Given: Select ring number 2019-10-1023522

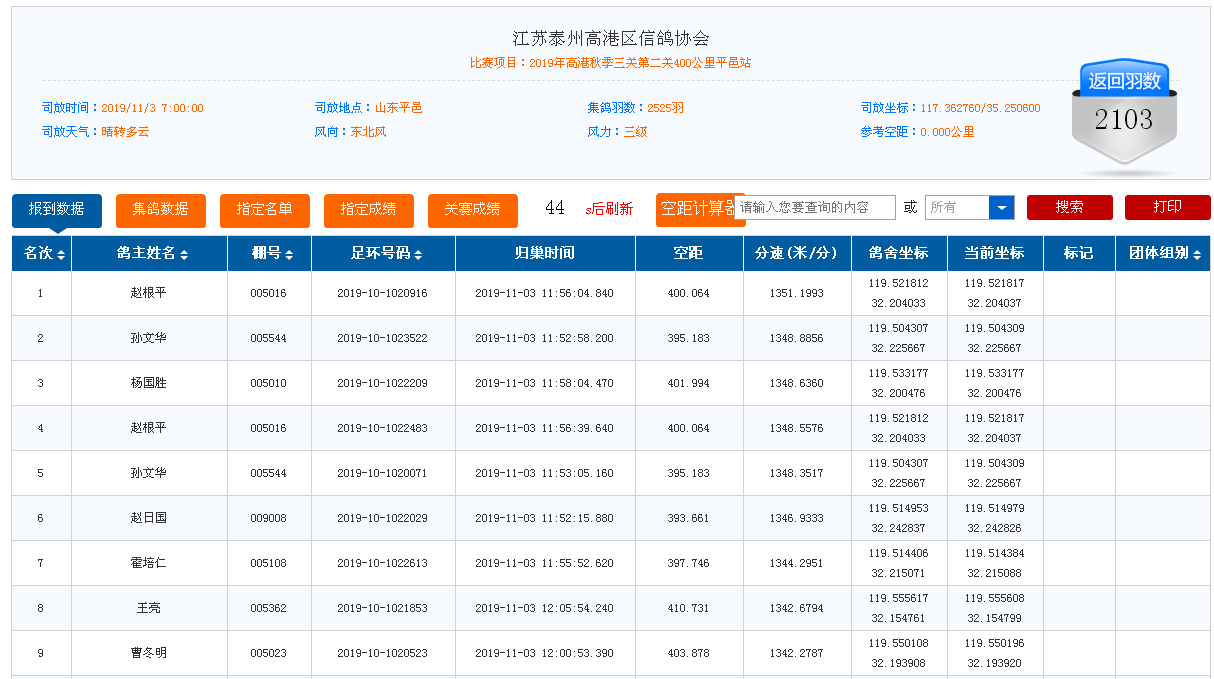Looking at the screenshot, I should [x=382, y=338].
